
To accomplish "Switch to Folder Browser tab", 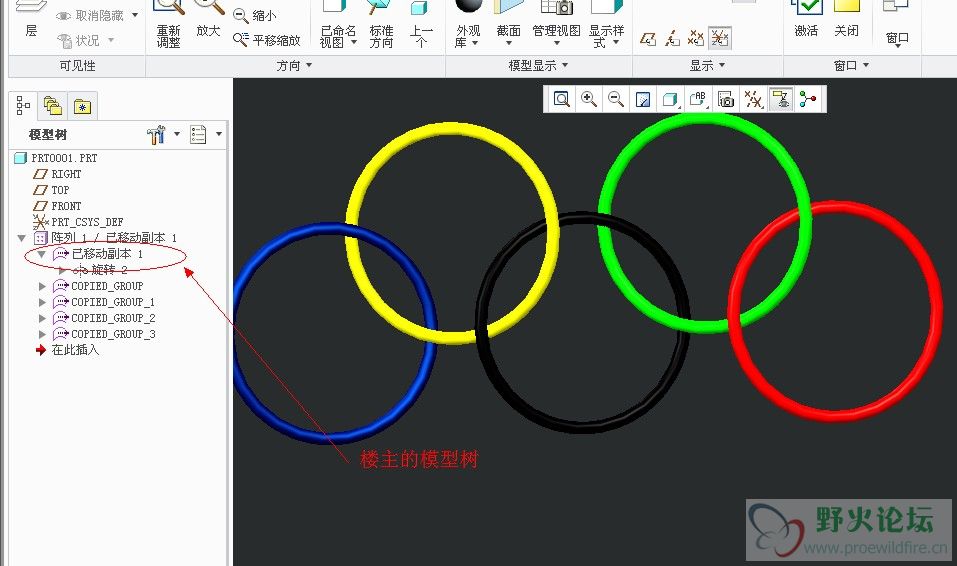I will (52, 107).
